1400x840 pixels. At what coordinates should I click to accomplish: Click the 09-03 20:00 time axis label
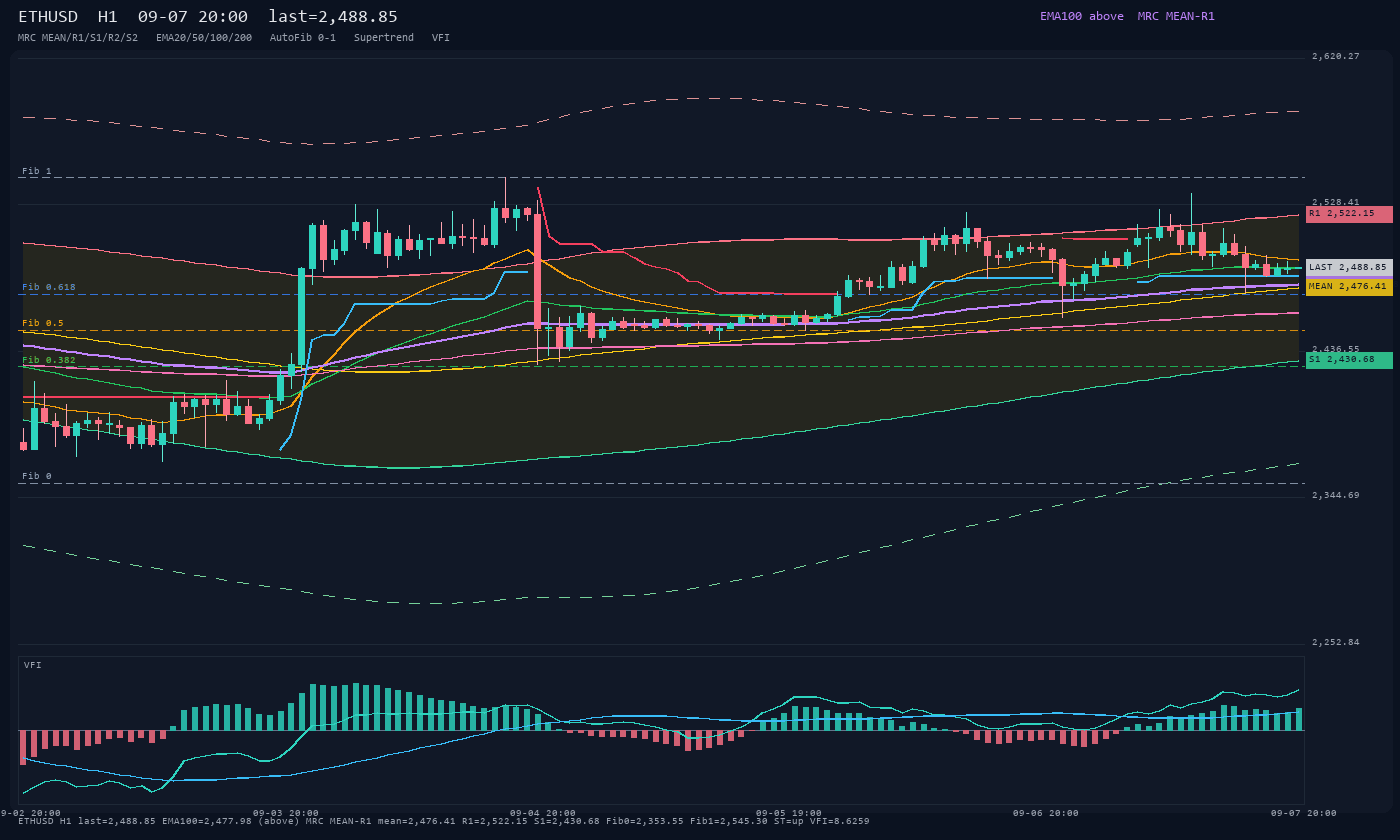point(286,813)
